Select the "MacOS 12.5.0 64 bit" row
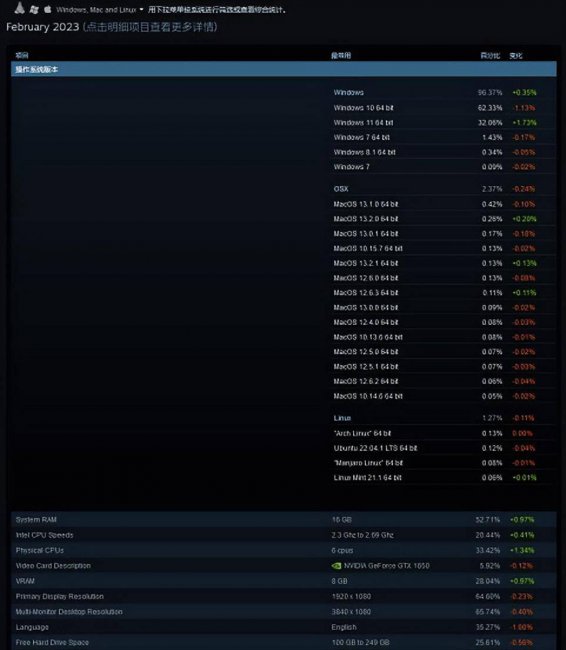 tap(444, 352)
